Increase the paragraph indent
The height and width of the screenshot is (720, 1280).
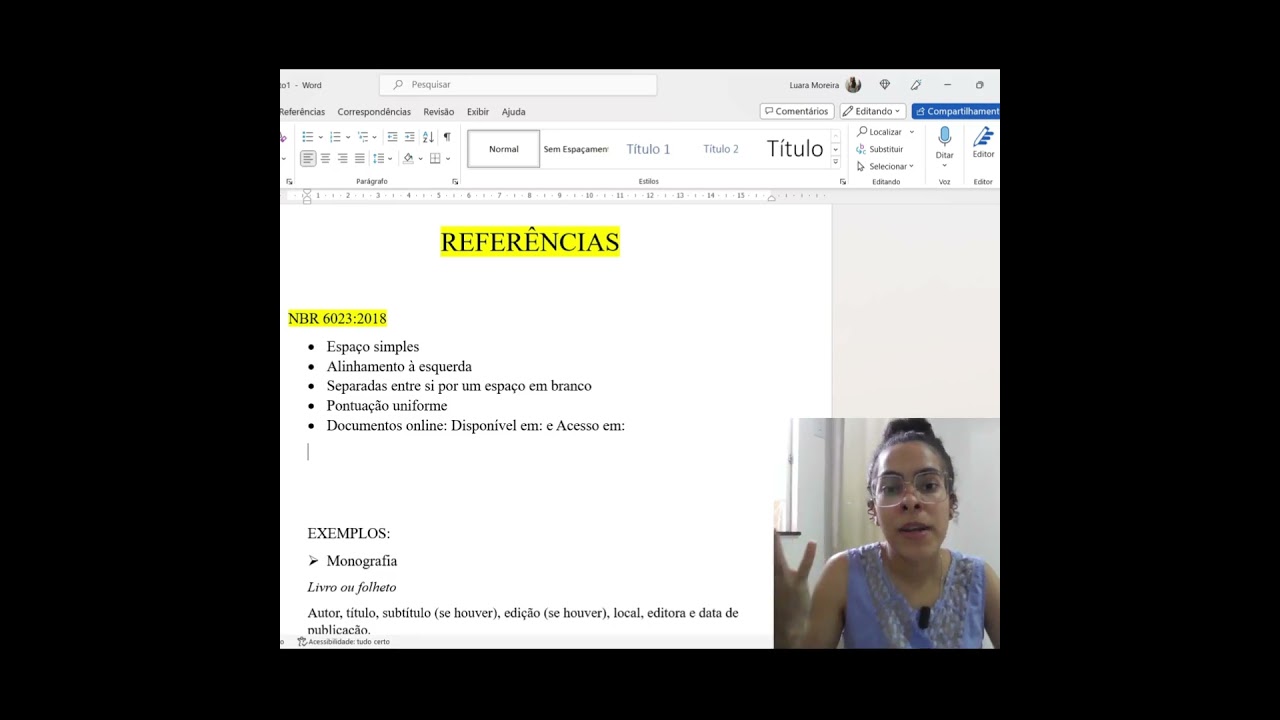[x=409, y=137]
